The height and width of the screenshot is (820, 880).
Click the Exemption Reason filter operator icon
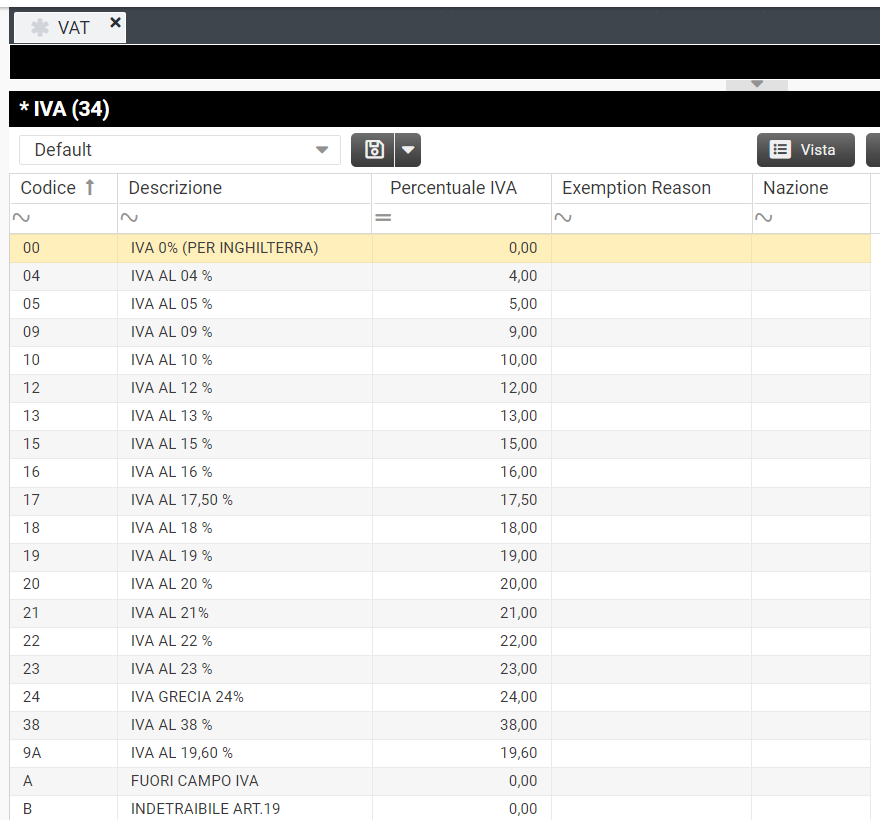[x=563, y=218]
